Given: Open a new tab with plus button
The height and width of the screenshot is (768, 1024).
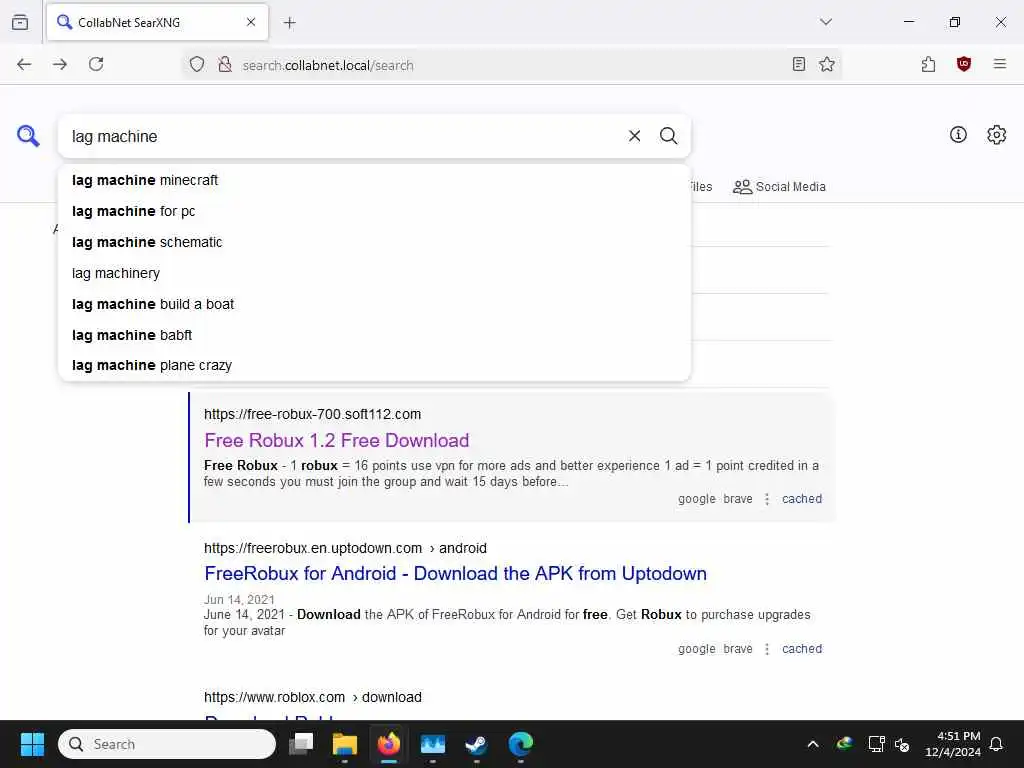Looking at the screenshot, I should [290, 23].
